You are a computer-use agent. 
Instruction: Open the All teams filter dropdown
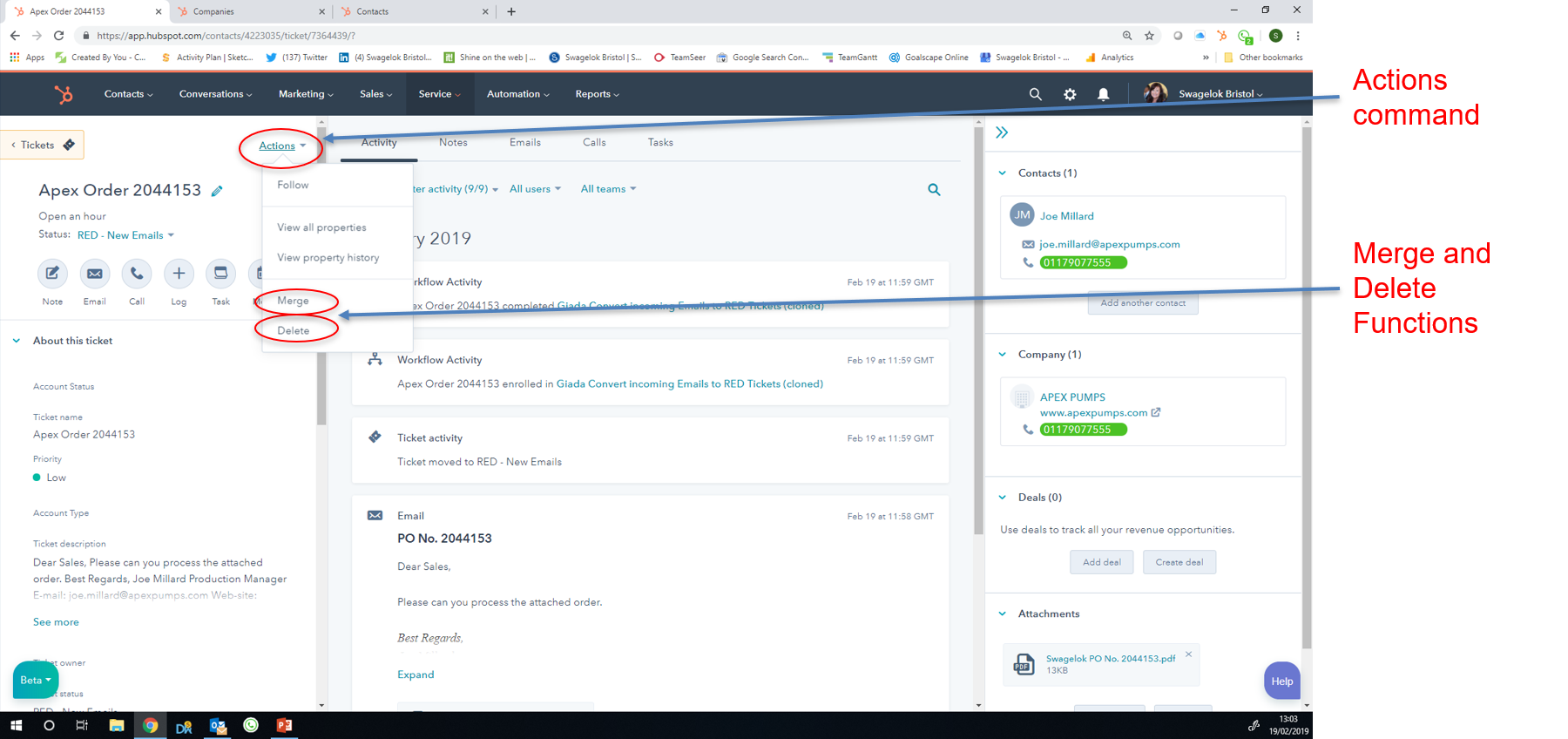(x=608, y=189)
